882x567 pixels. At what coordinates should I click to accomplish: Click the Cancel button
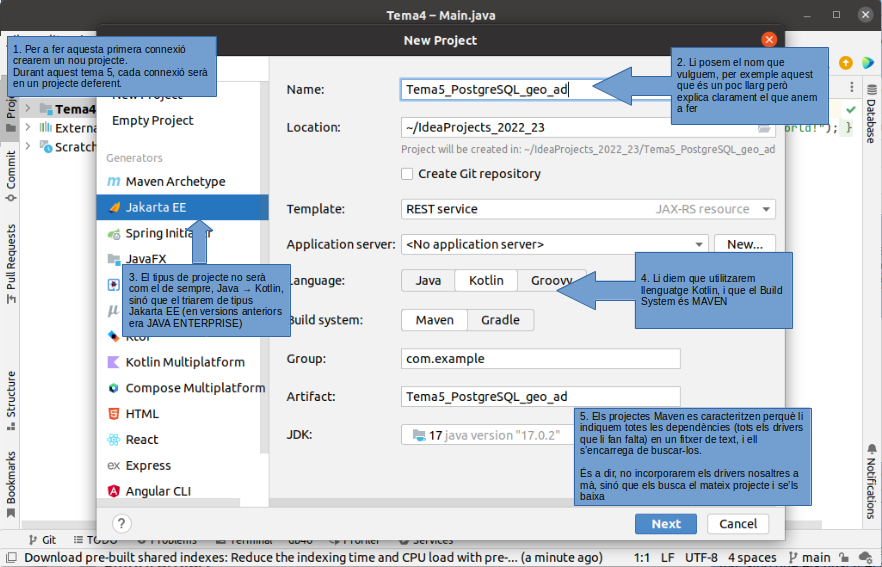point(738,524)
